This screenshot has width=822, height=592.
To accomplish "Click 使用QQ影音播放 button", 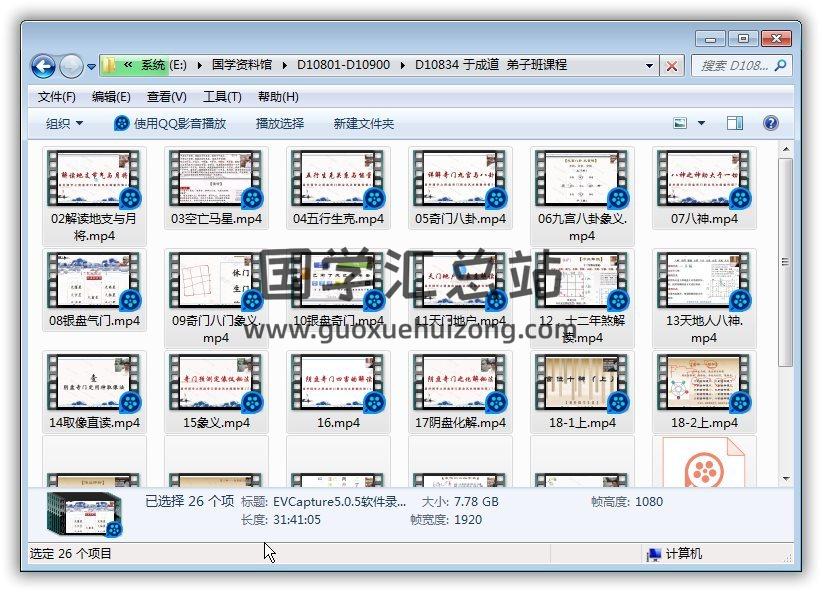I will [x=170, y=124].
